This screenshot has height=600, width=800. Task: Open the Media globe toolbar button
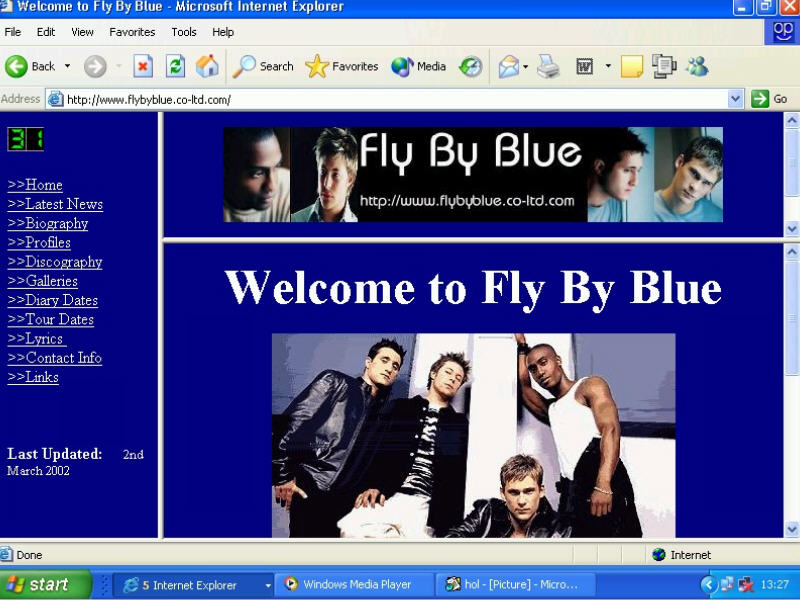coord(418,66)
